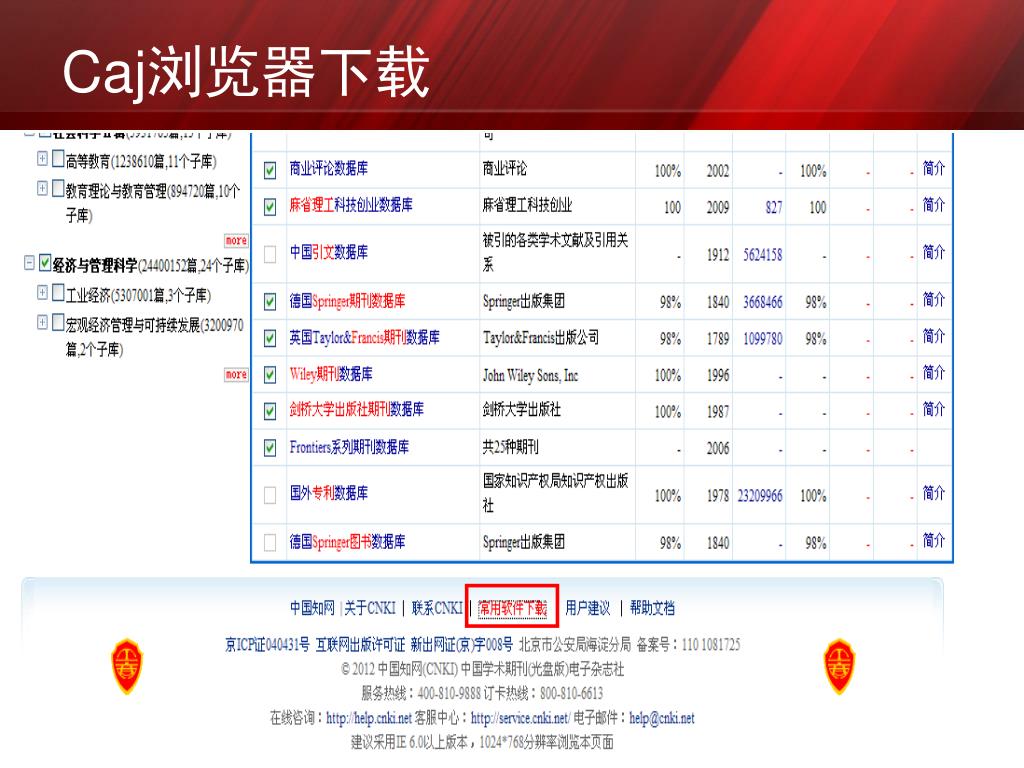Image resolution: width=1024 pixels, height=768 pixels.
Task: Click 简介 for the Wiley期刊数据库 row
Action: coord(934,373)
